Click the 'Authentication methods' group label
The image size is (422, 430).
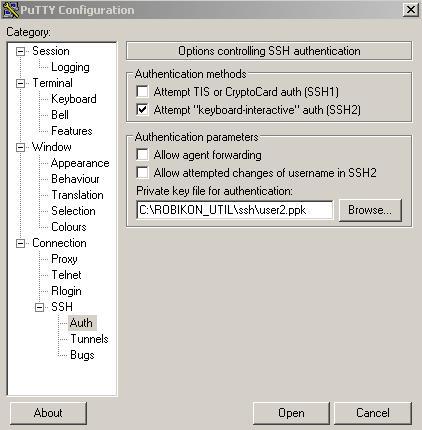(x=191, y=74)
